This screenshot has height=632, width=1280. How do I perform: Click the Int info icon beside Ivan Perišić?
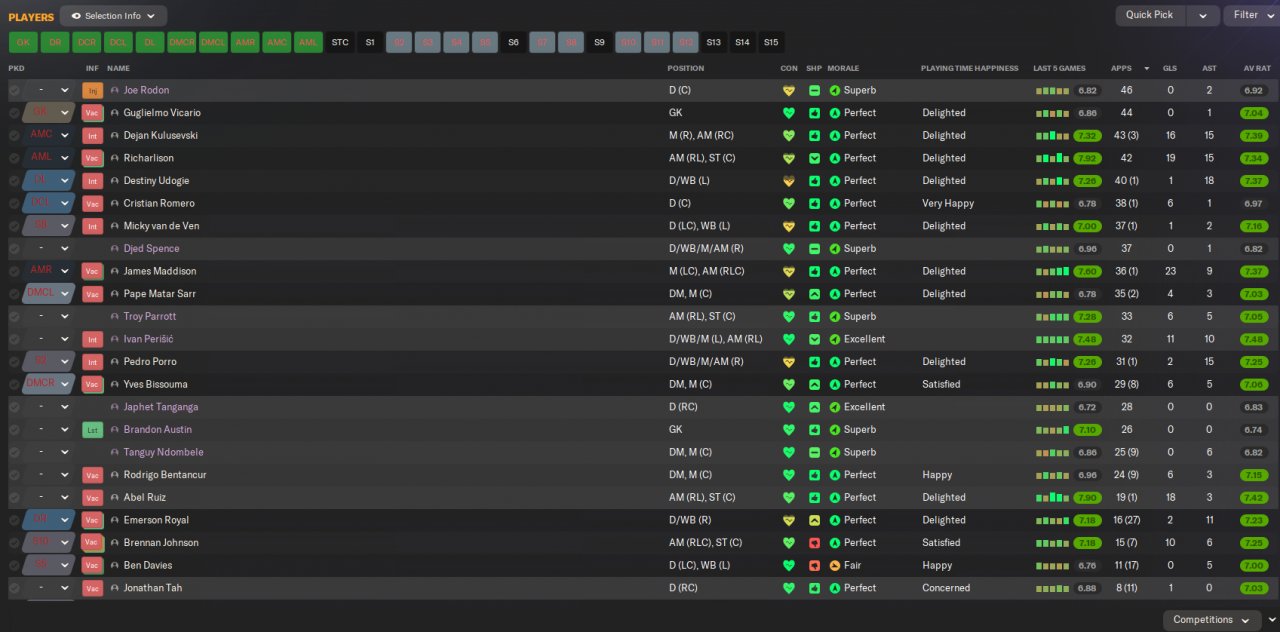click(93, 339)
